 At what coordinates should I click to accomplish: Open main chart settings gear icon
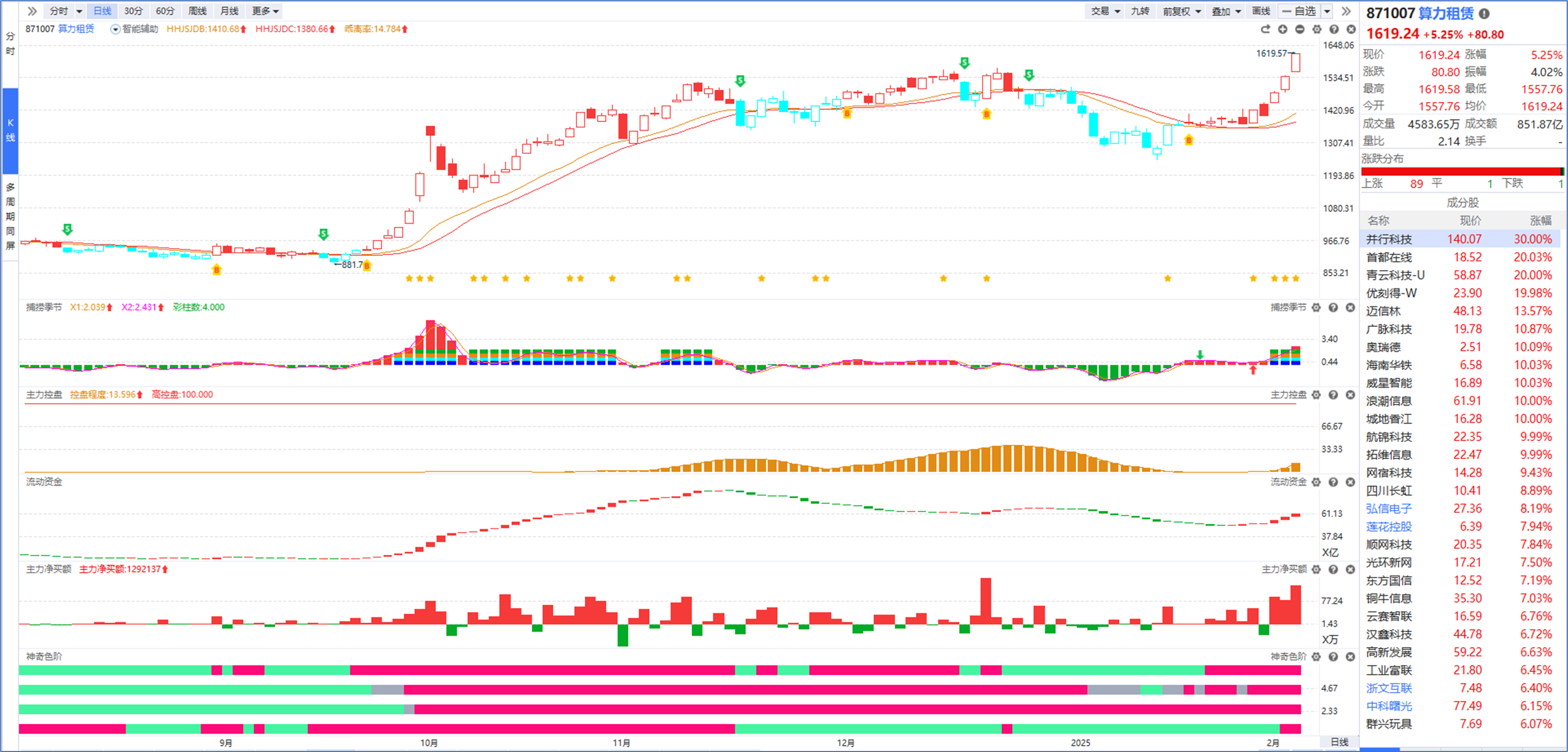(x=1316, y=29)
